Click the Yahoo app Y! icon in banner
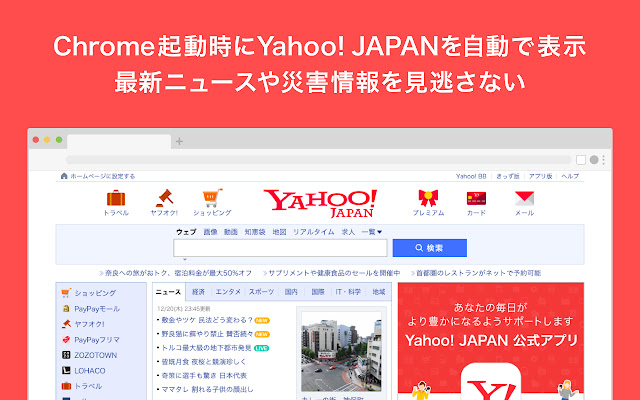640x400 pixels. [x=491, y=382]
